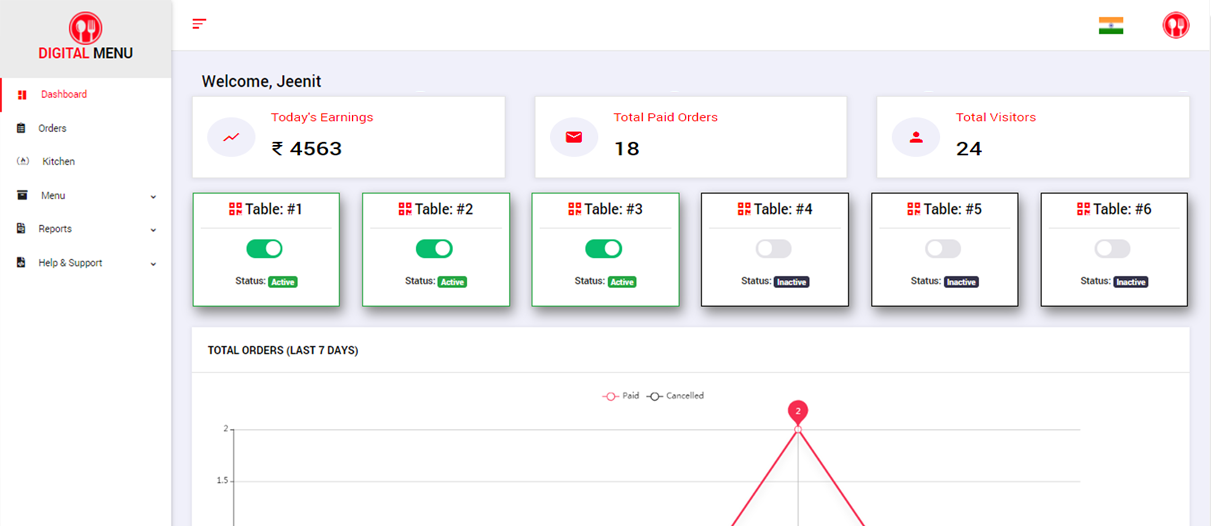The width and height of the screenshot is (1211, 526).
Task: Disable the Table #2 active toggle
Action: (434, 248)
